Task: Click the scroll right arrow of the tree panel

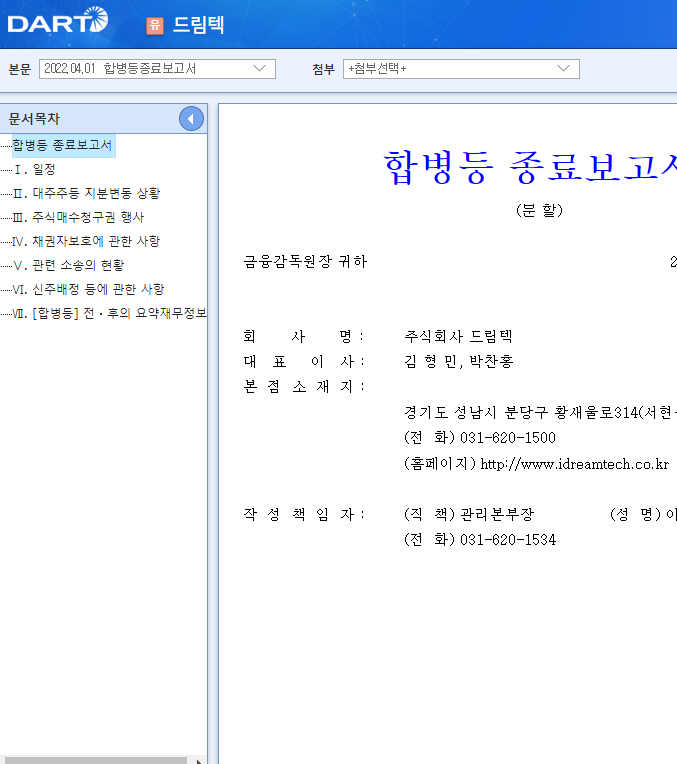Action: (198, 761)
